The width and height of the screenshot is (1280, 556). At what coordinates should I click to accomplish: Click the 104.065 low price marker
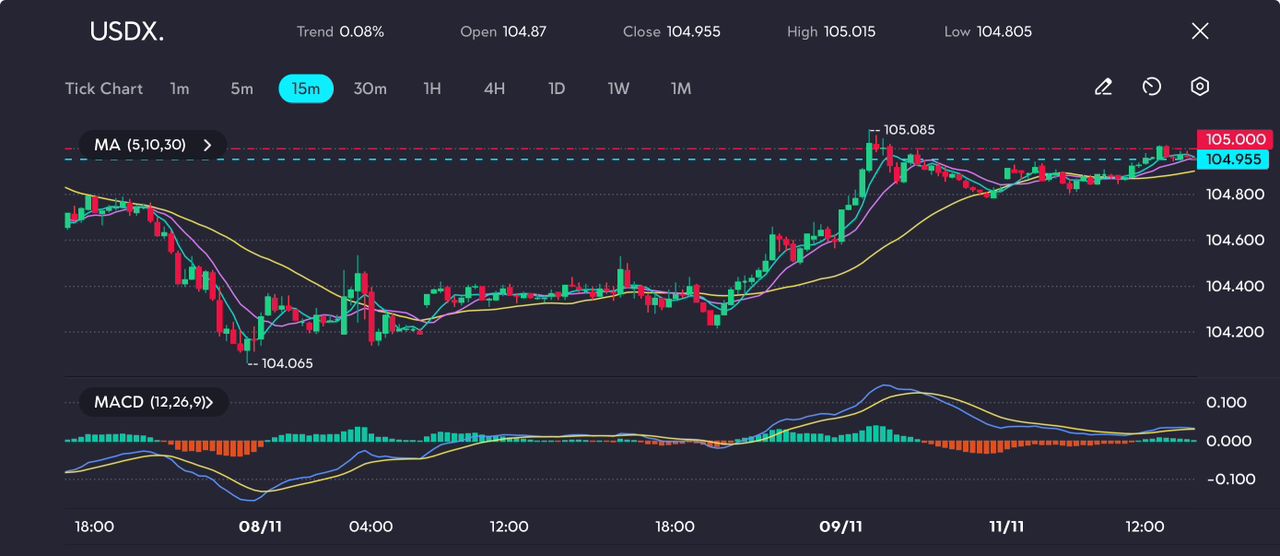click(286, 364)
